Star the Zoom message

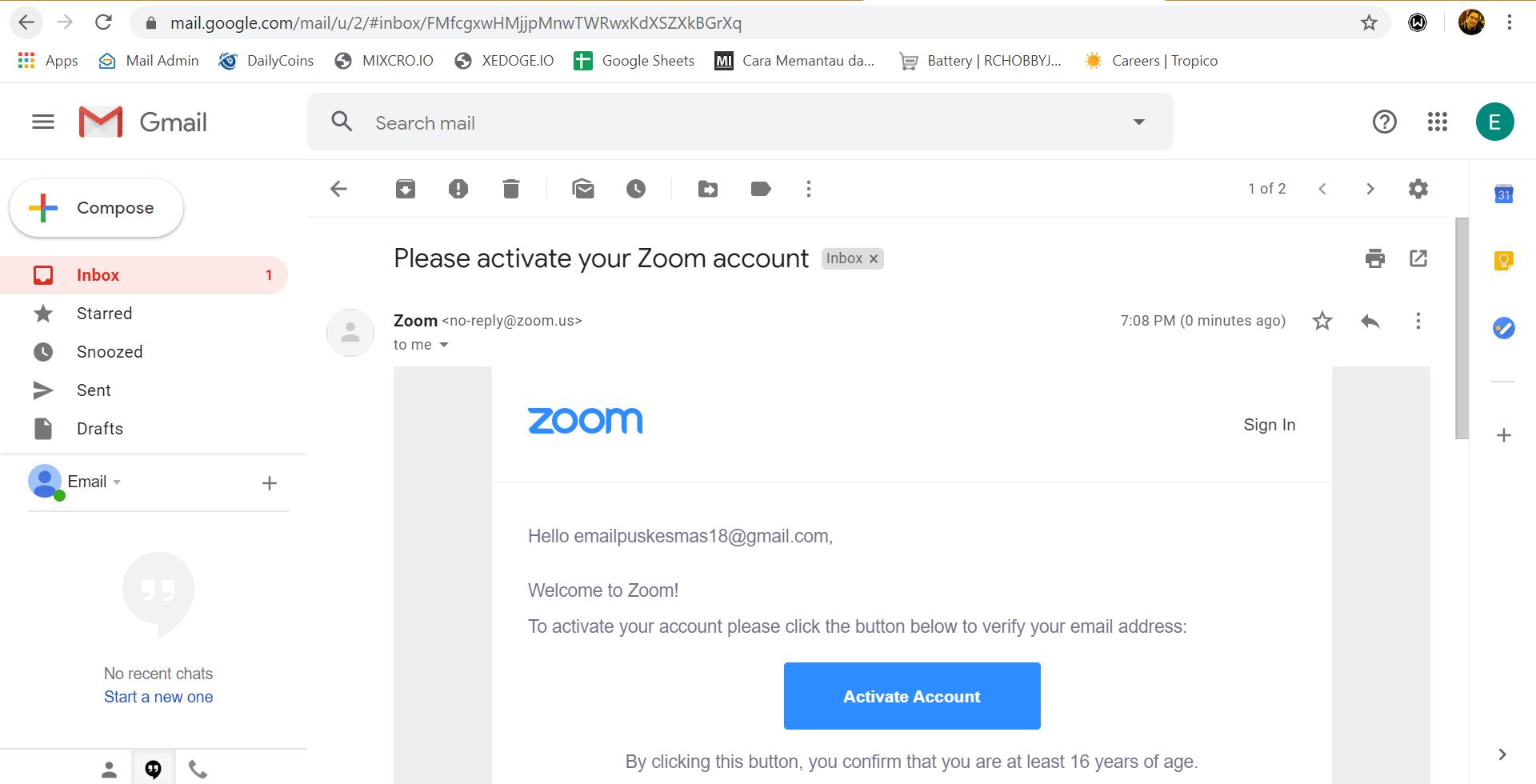coord(1322,321)
